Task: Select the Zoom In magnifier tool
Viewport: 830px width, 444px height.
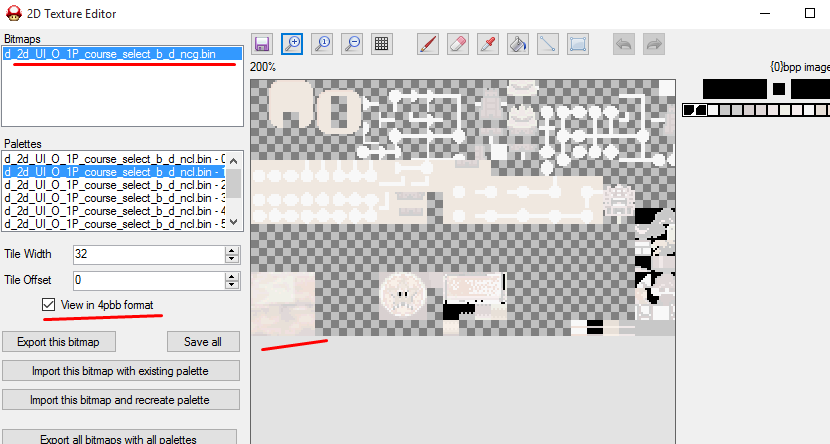Action: point(292,44)
